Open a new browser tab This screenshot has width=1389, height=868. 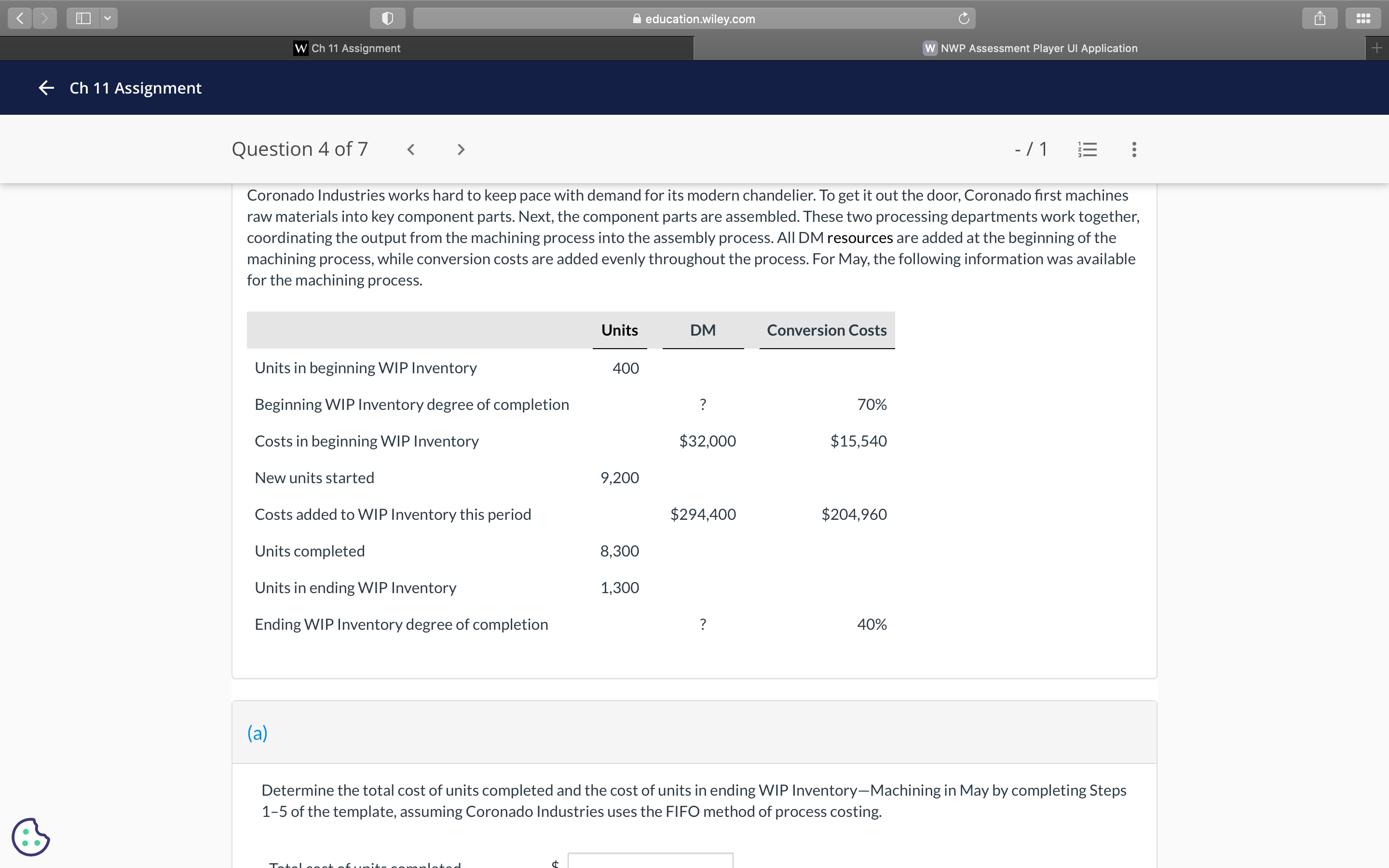point(1377,48)
